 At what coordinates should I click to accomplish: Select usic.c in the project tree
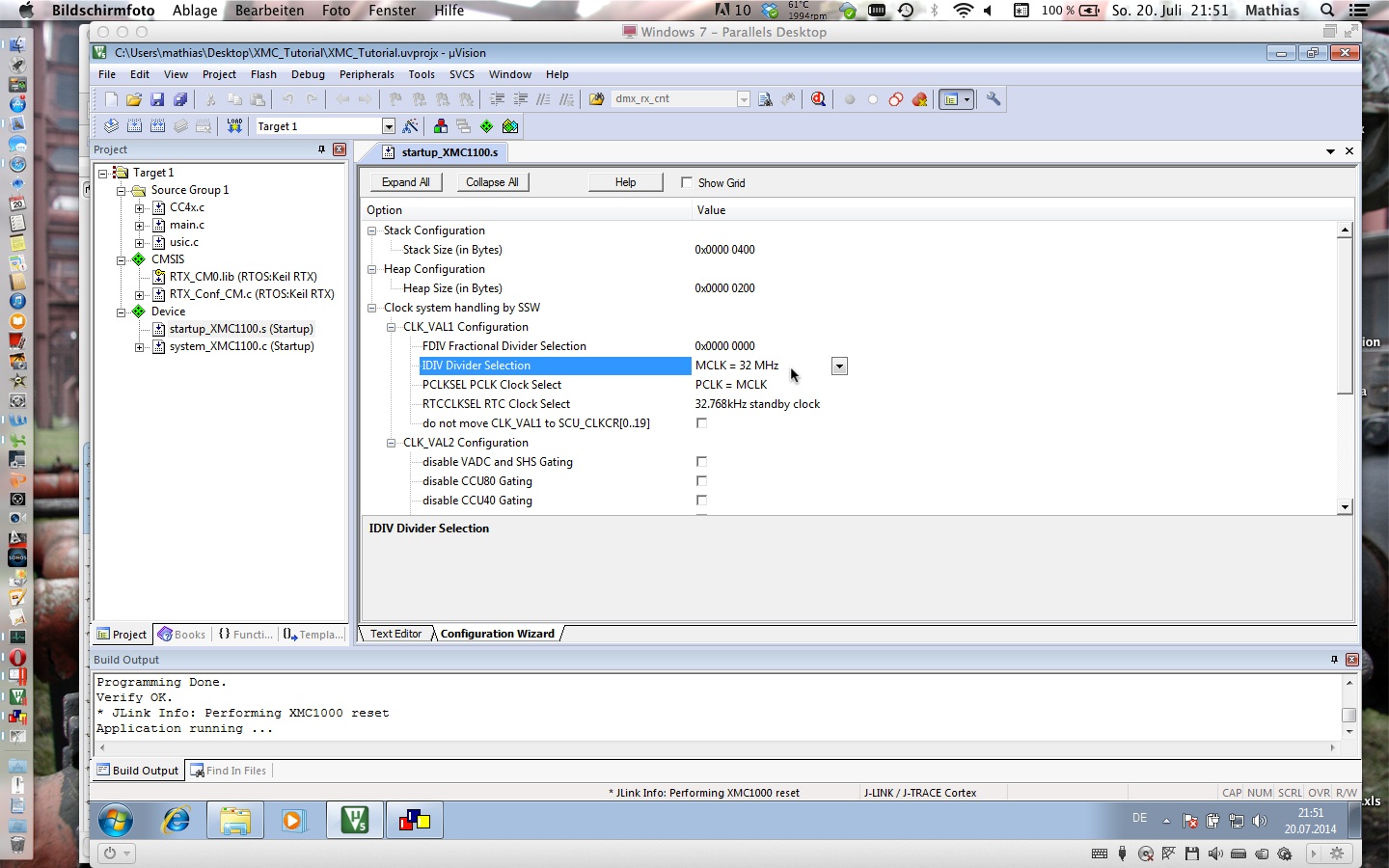click(184, 242)
